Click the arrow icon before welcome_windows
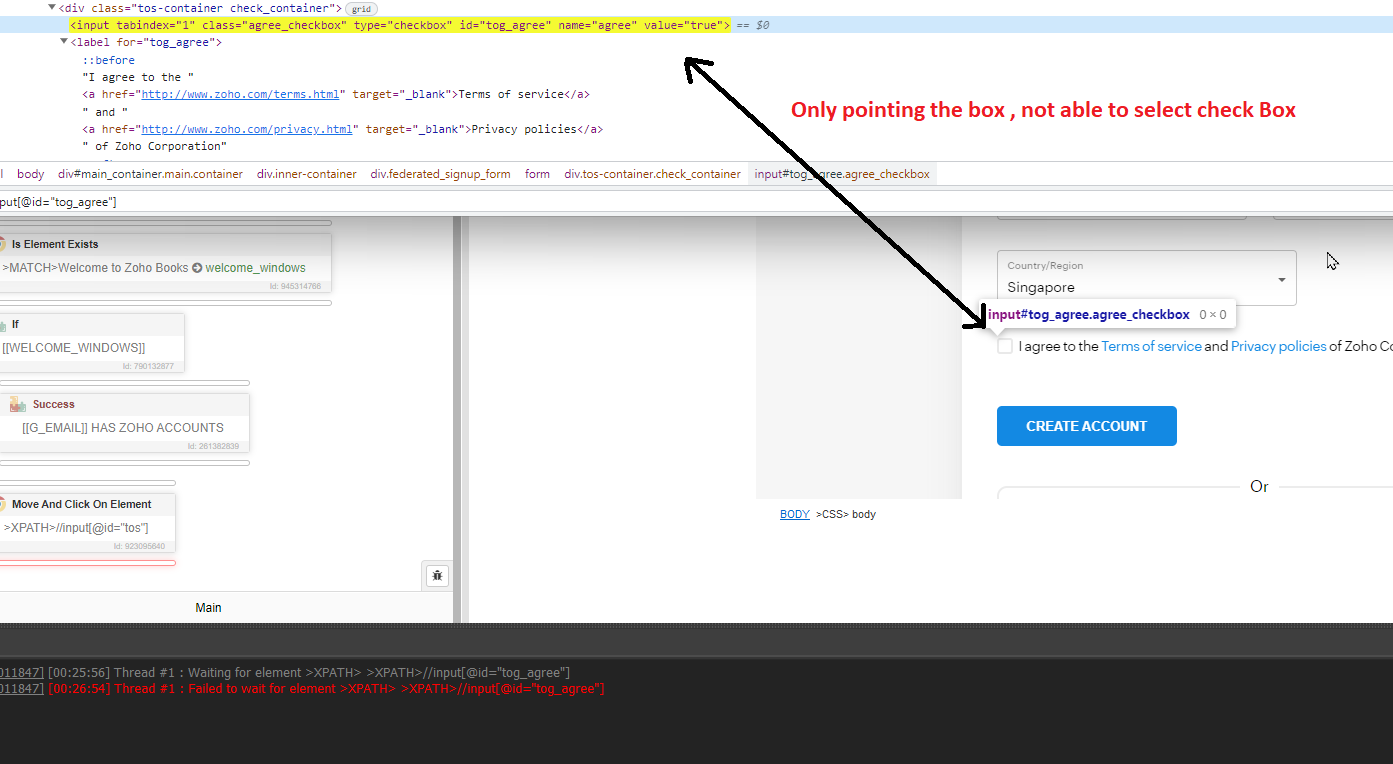This screenshot has height=764, width=1393. coord(198,267)
